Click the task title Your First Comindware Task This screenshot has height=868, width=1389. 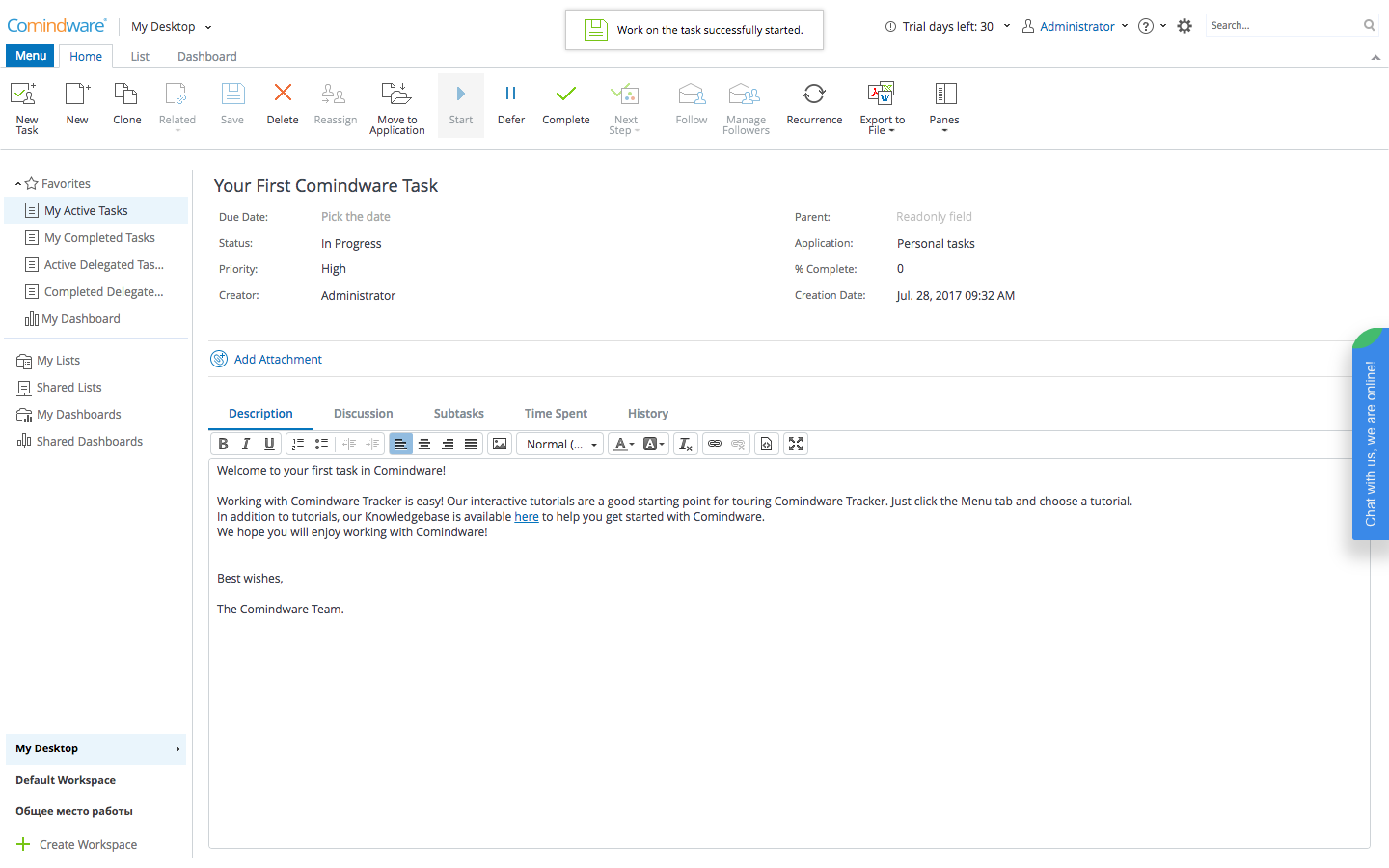[326, 186]
